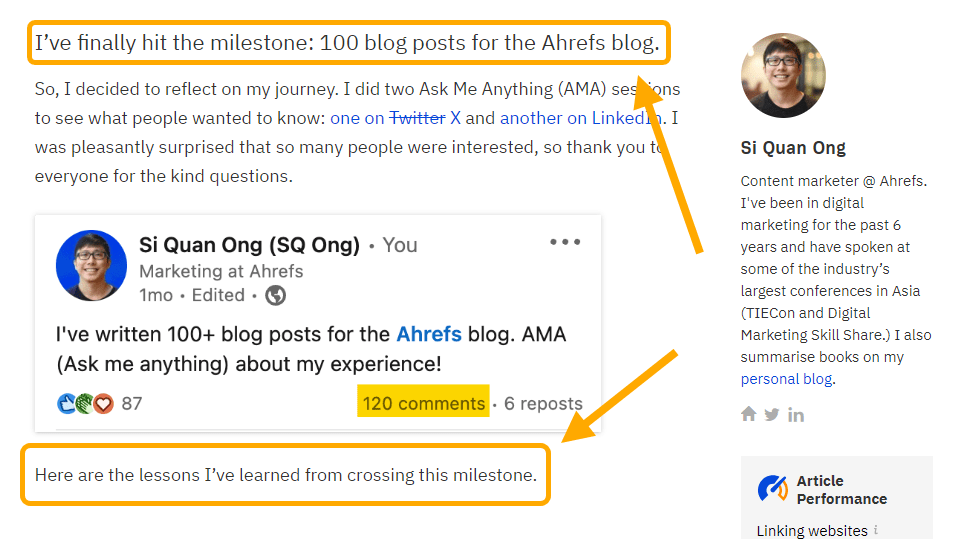Open the three-dot menu on the LinkedIn post
980x539 pixels.
pyautogui.click(x=565, y=242)
